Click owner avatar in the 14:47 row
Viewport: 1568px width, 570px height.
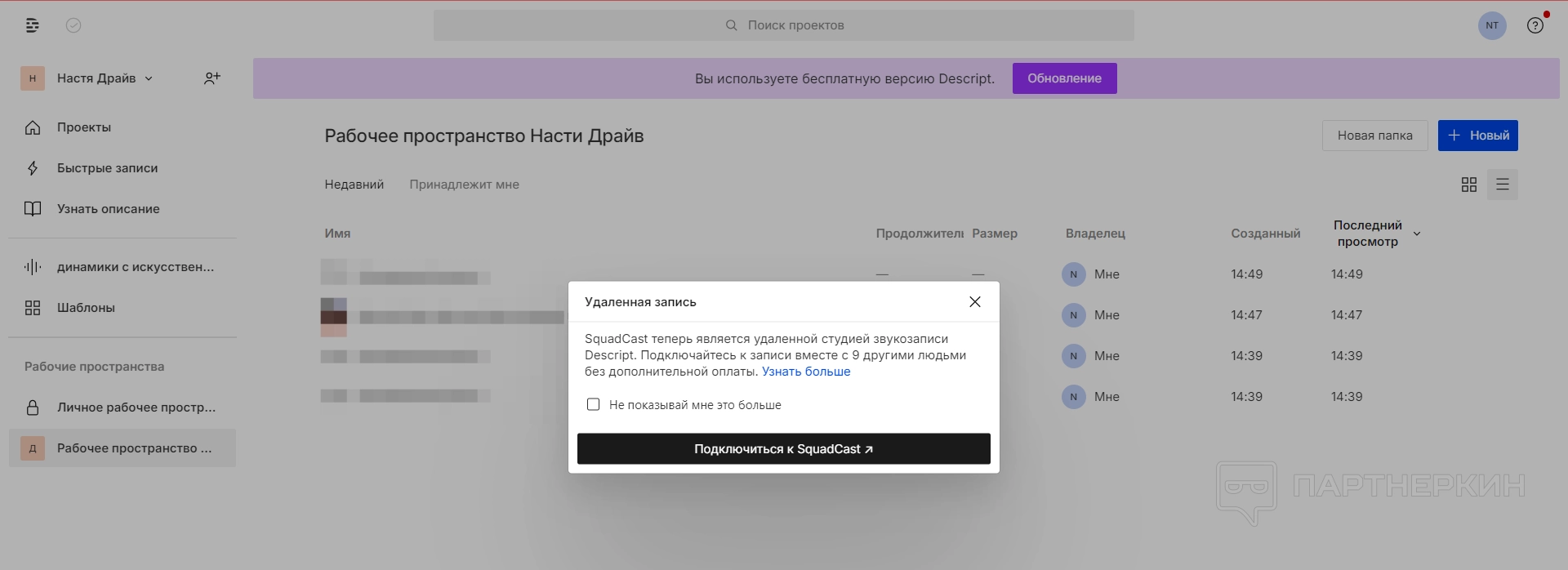click(1074, 315)
